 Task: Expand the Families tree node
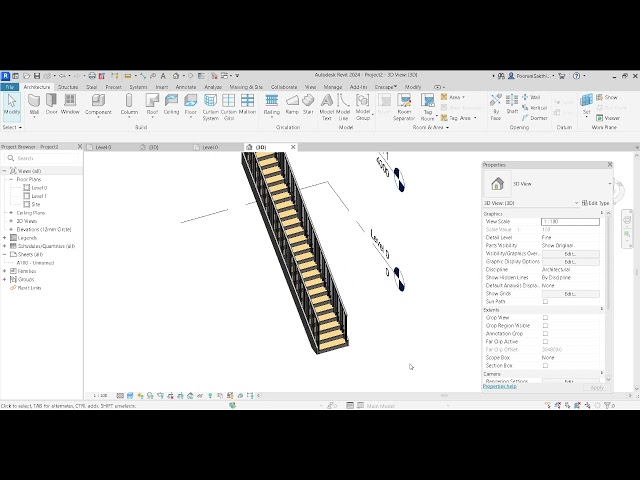(4, 271)
